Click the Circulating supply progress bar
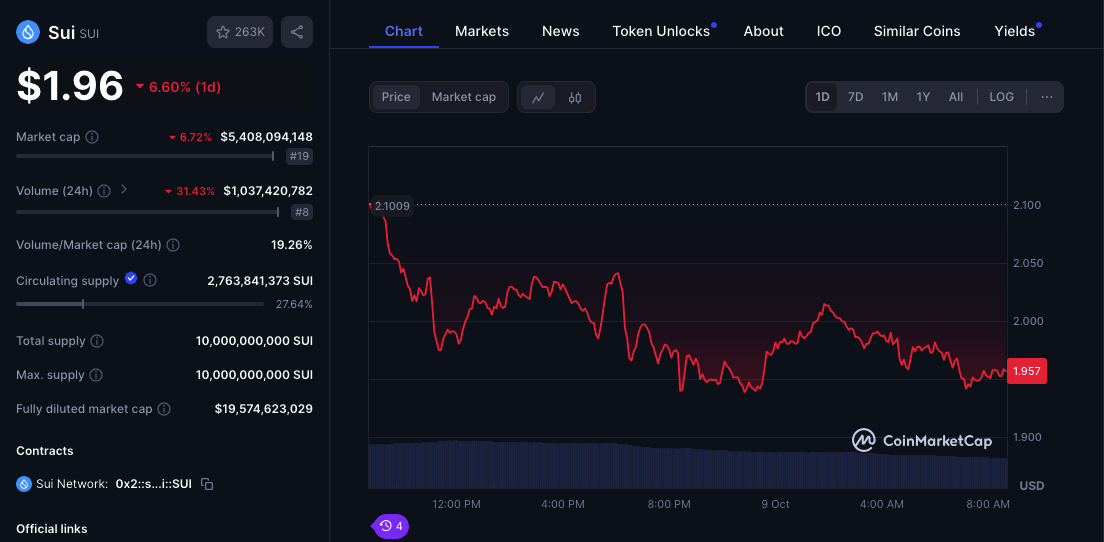This screenshot has height=542, width=1104. tap(140, 304)
